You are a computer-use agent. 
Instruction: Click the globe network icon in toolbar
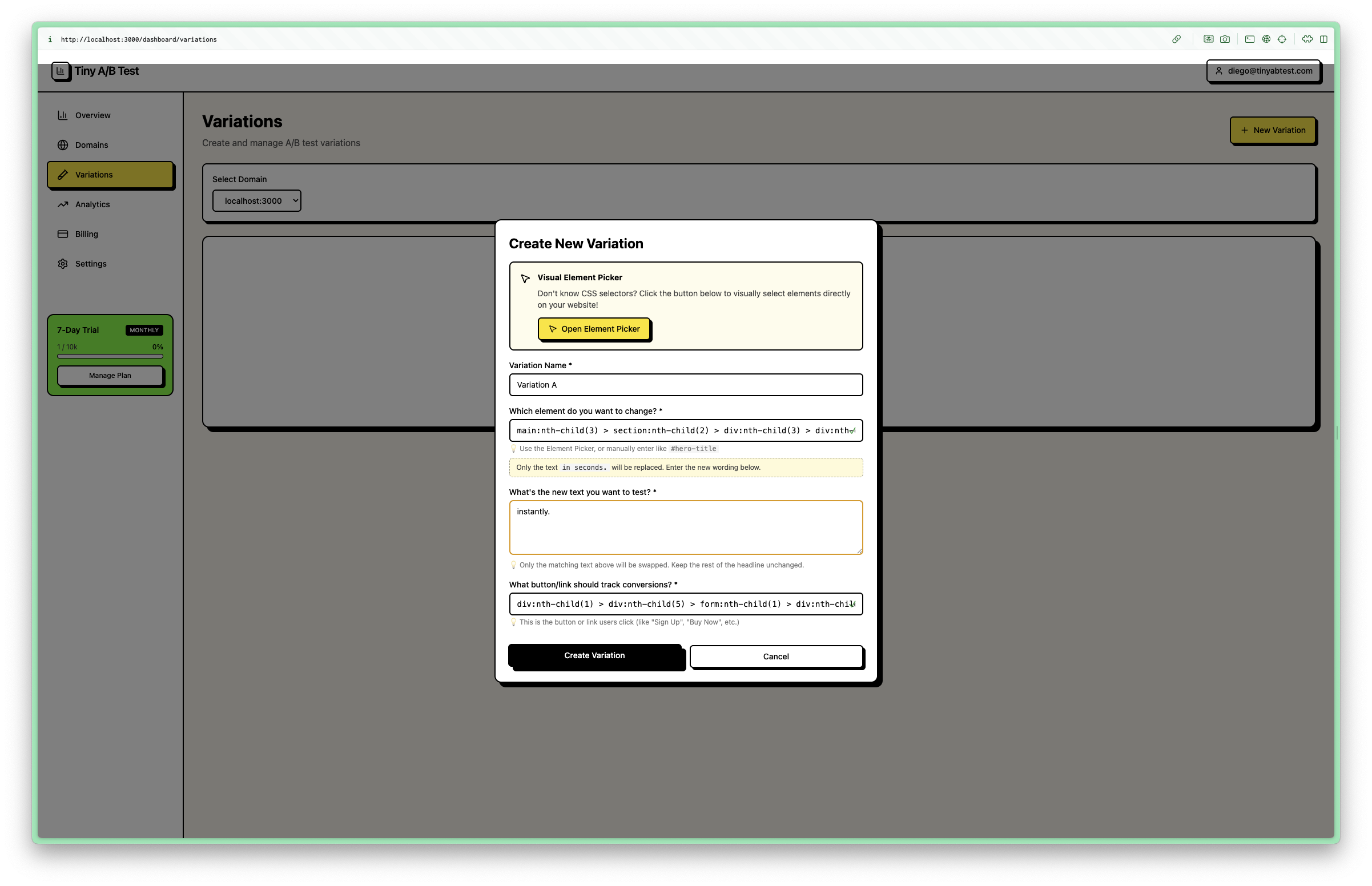pyautogui.click(x=1266, y=39)
